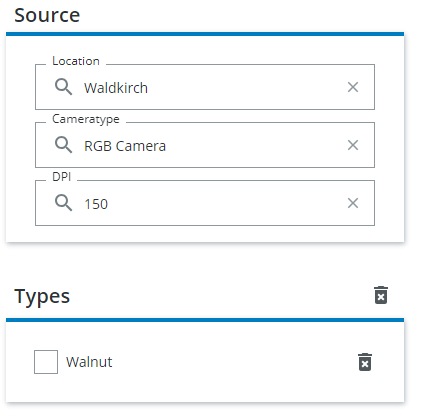Select the Walnut label text
The width and height of the screenshot is (424, 416).
pos(89,362)
